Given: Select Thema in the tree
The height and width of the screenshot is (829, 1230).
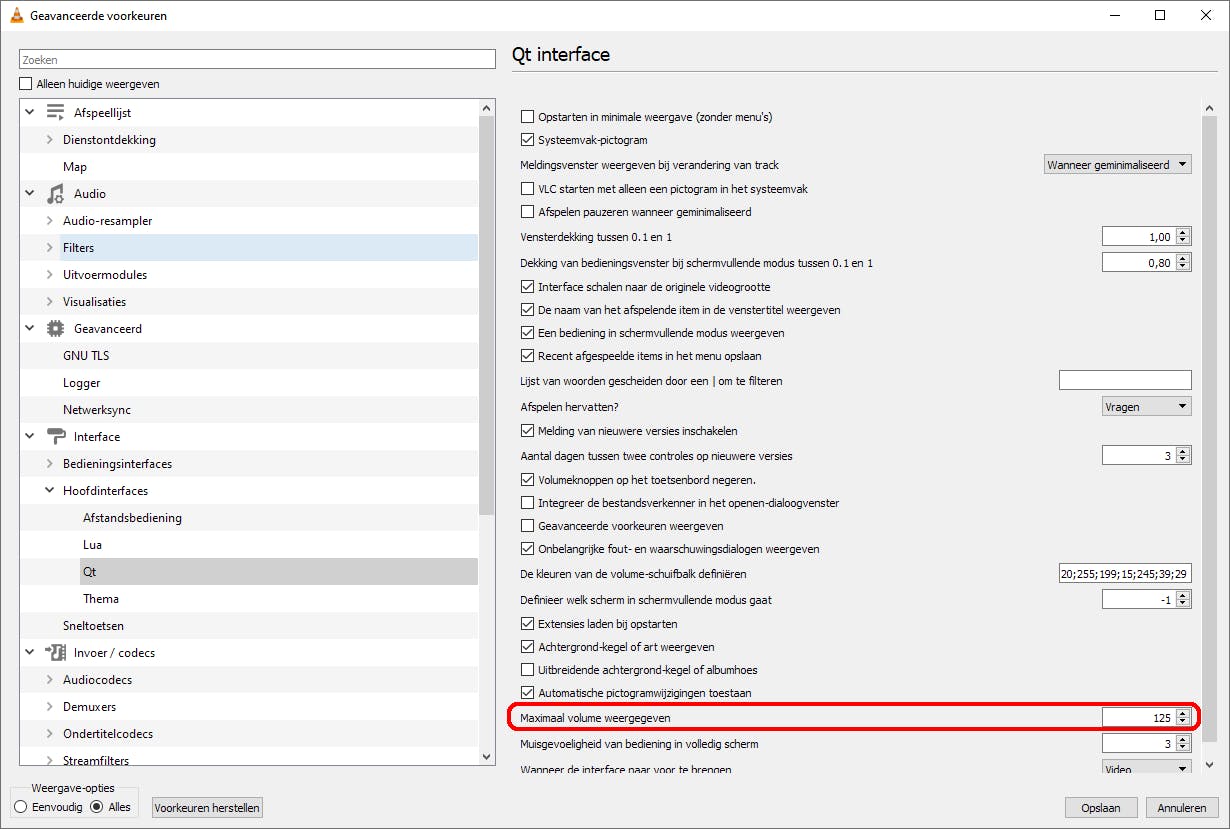Looking at the screenshot, I should (x=101, y=599).
